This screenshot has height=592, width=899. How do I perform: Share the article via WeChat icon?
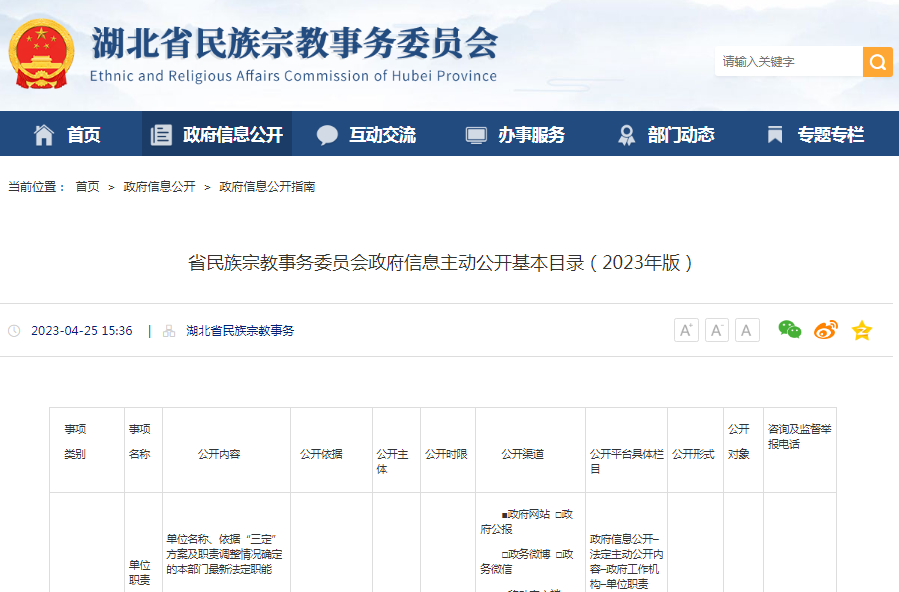790,330
